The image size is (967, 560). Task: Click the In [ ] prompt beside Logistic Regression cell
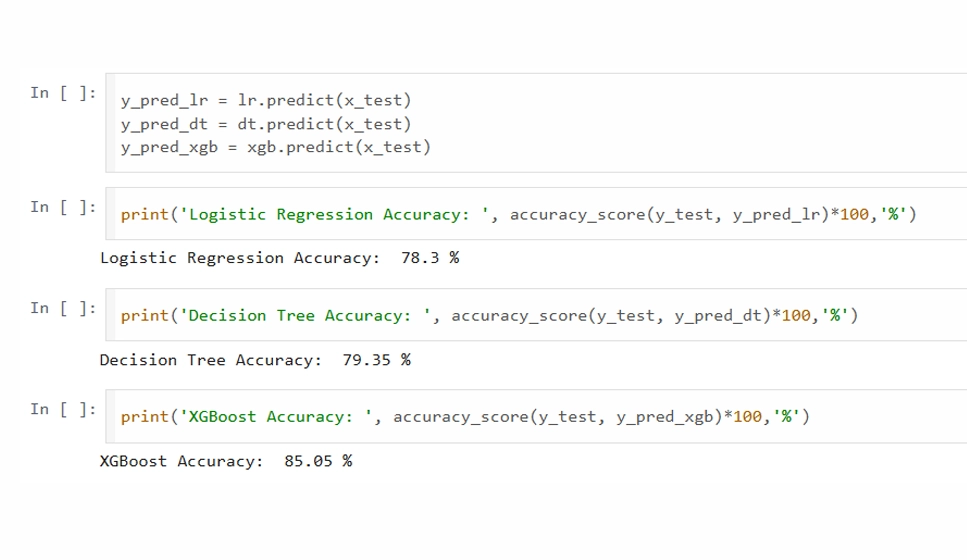pyautogui.click(x=64, y=207)
